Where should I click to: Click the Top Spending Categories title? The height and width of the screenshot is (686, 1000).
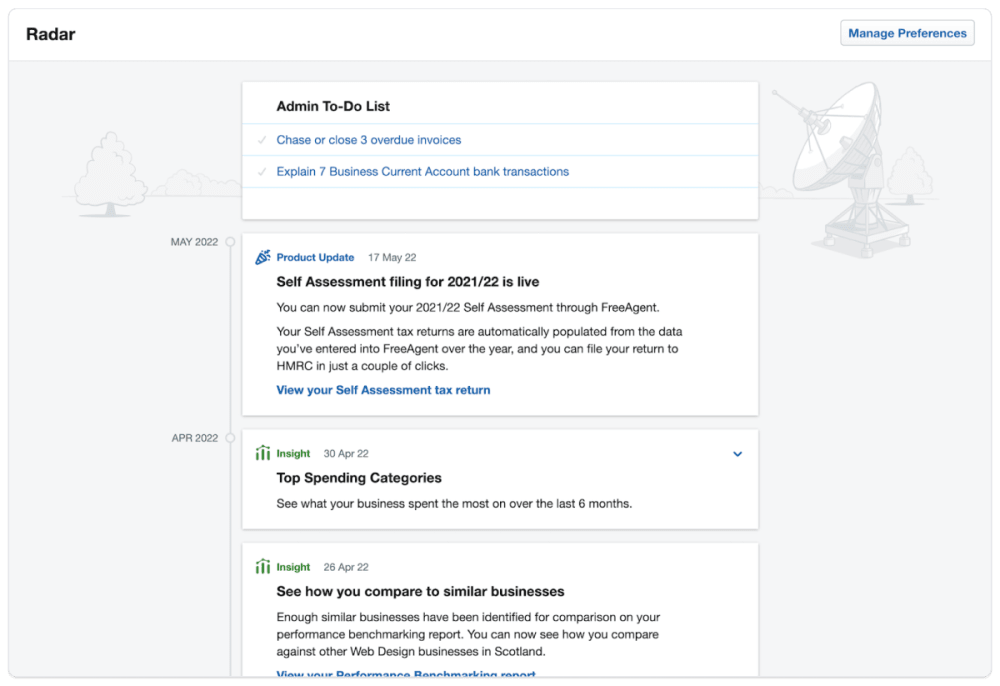coord(359,478)
